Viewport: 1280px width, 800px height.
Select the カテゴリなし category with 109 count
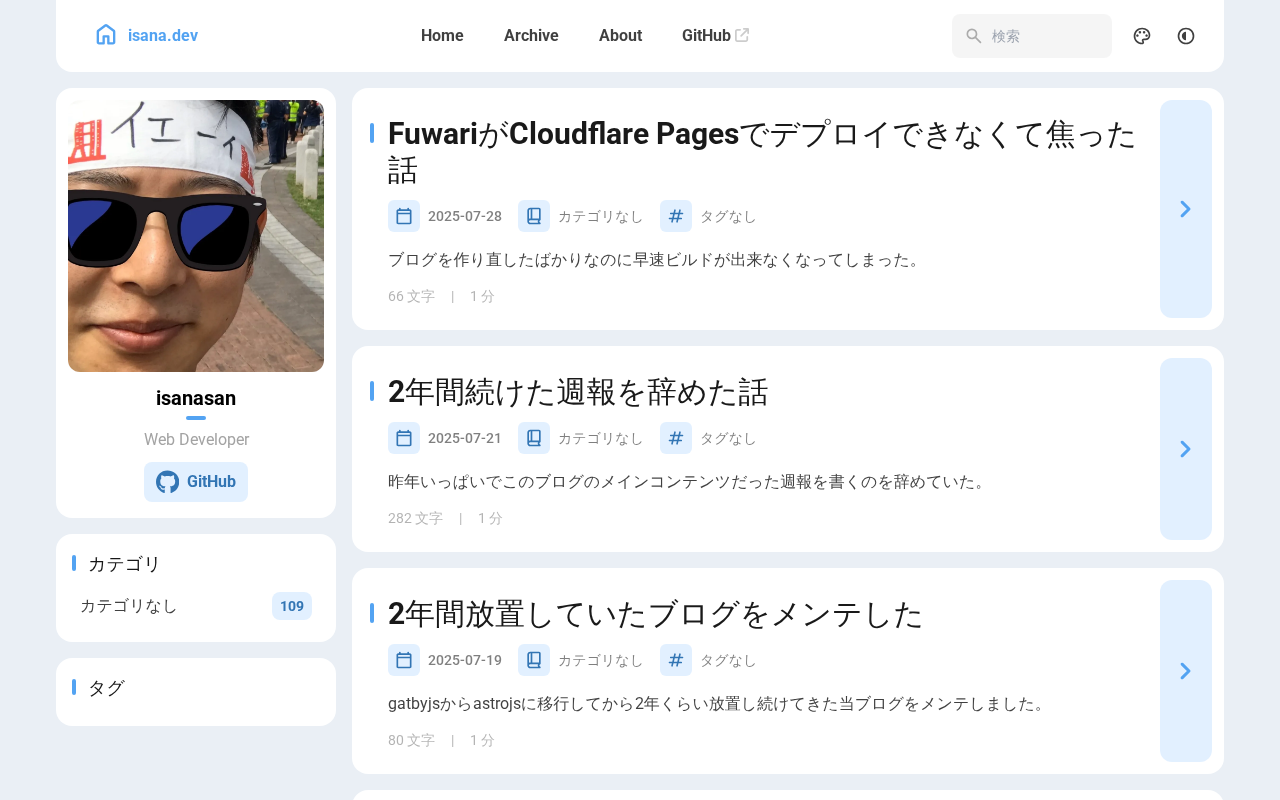pyautogui.click(x=196, y=606)
